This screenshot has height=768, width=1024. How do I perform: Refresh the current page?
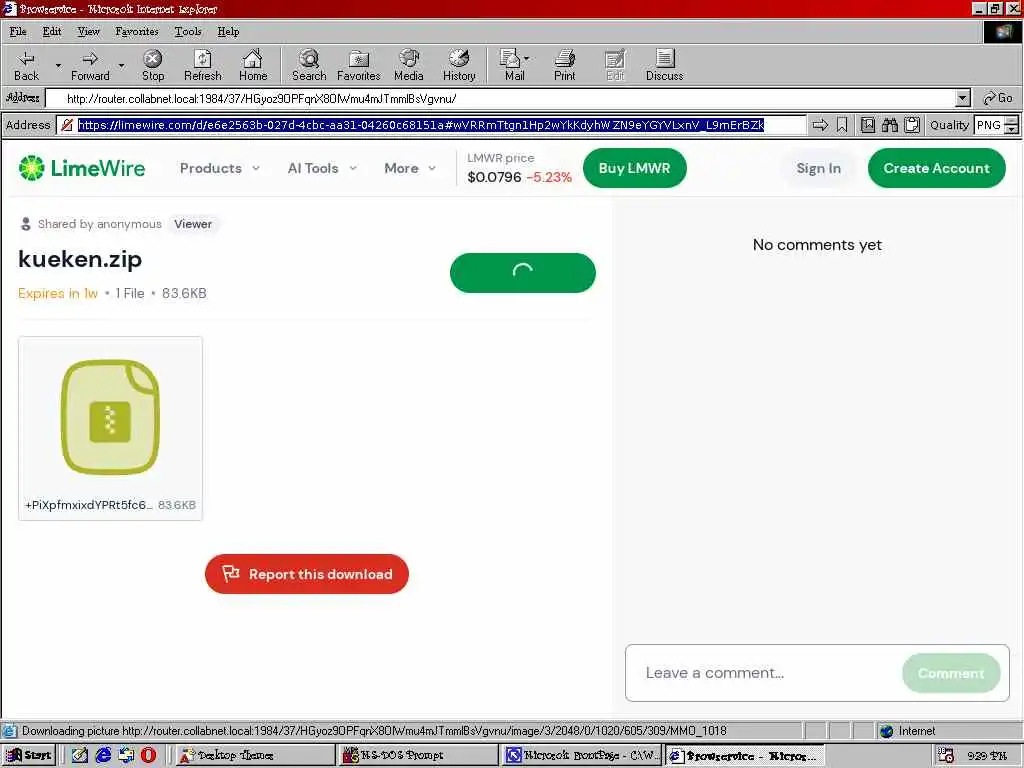click(202, 65)
